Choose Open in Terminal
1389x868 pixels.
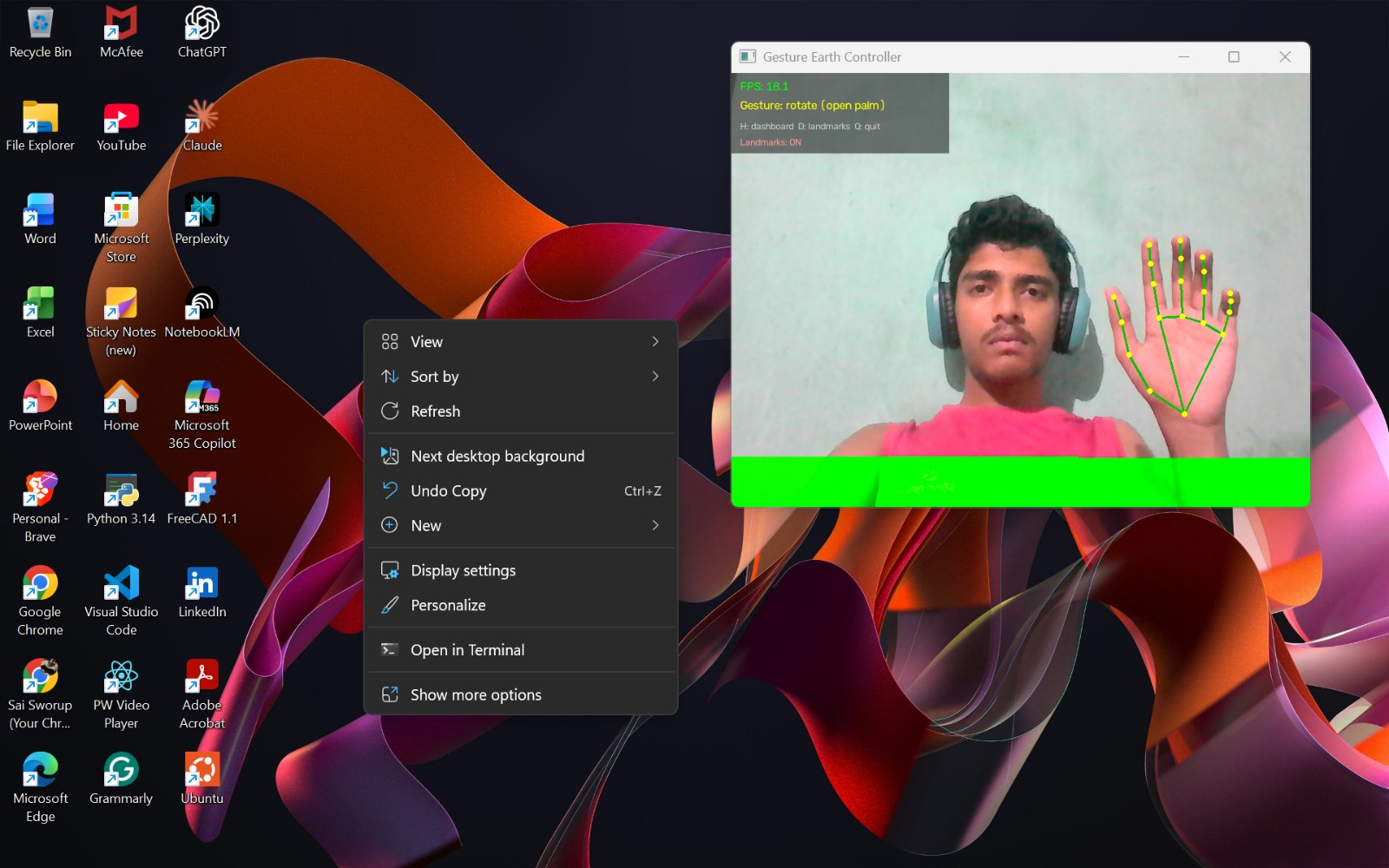[521, 650]
